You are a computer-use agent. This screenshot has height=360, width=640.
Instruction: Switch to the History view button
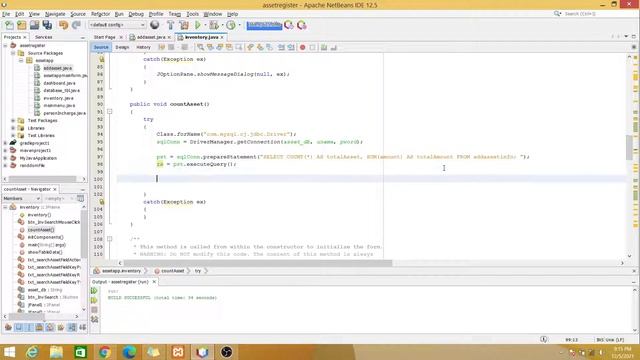point(143,48)
